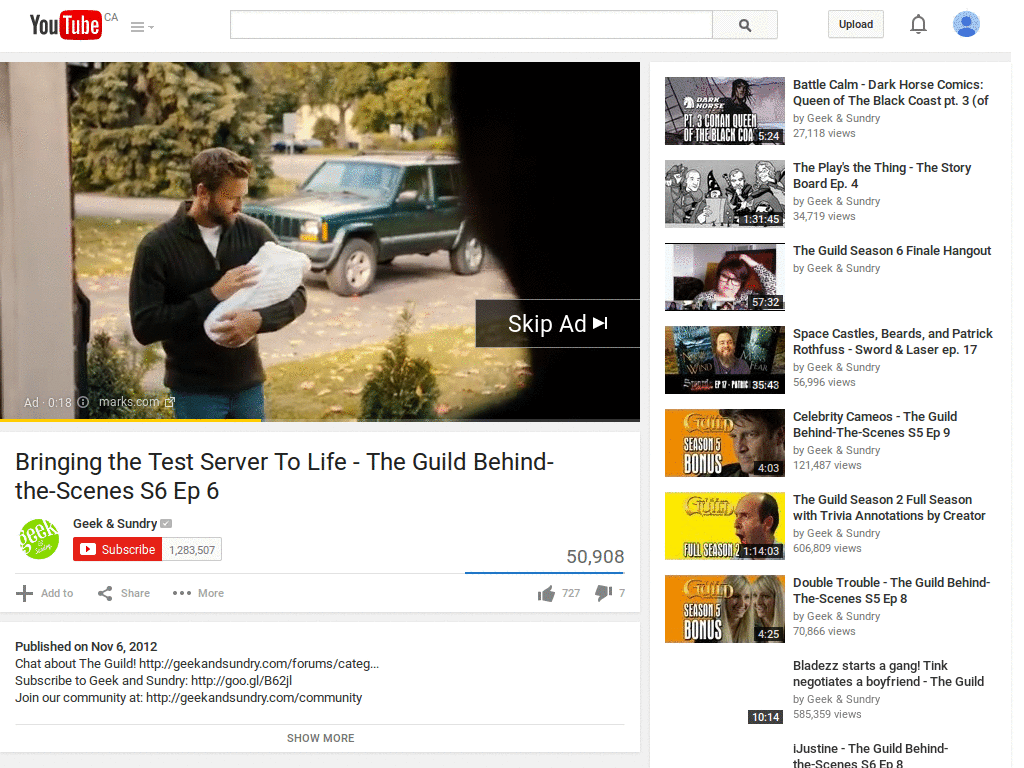This screenshot has width=1024, height=768.
Task: Focus the YouTube search box
Action: pyautogui.click(x=471, y=25)
